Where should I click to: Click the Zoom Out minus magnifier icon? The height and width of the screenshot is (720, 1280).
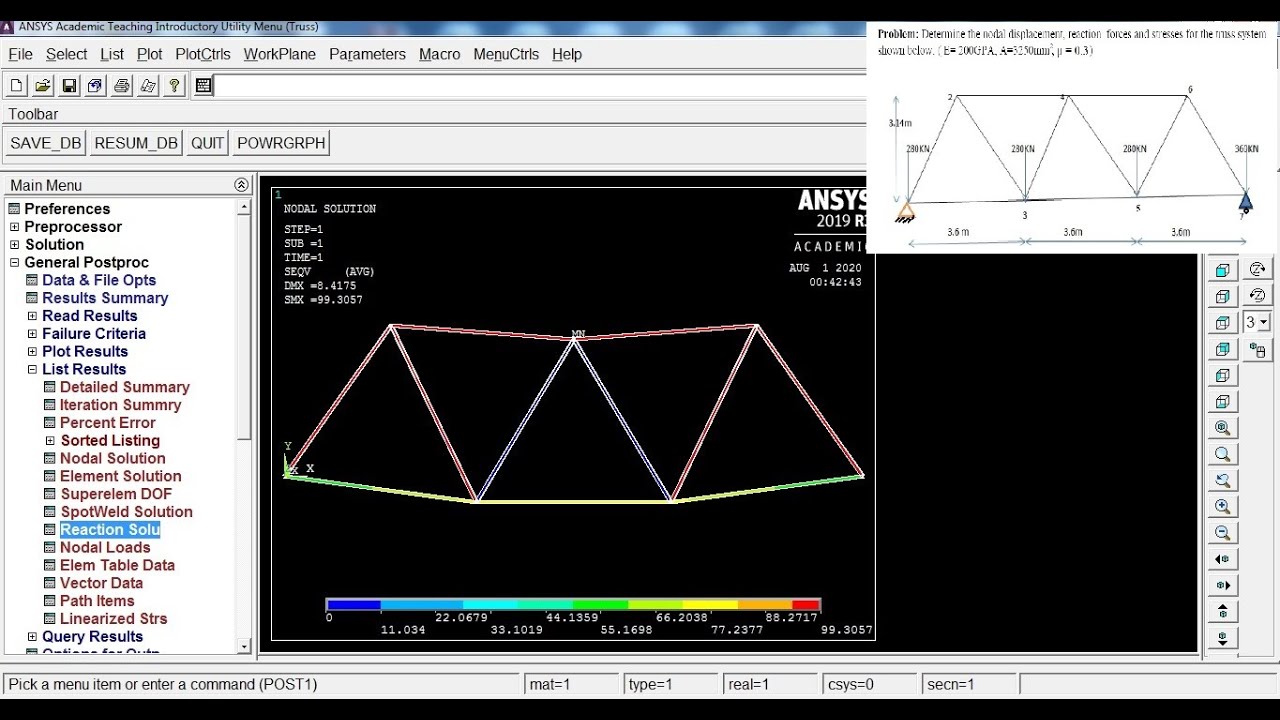pyautogui.click(x=1222, y=533)
